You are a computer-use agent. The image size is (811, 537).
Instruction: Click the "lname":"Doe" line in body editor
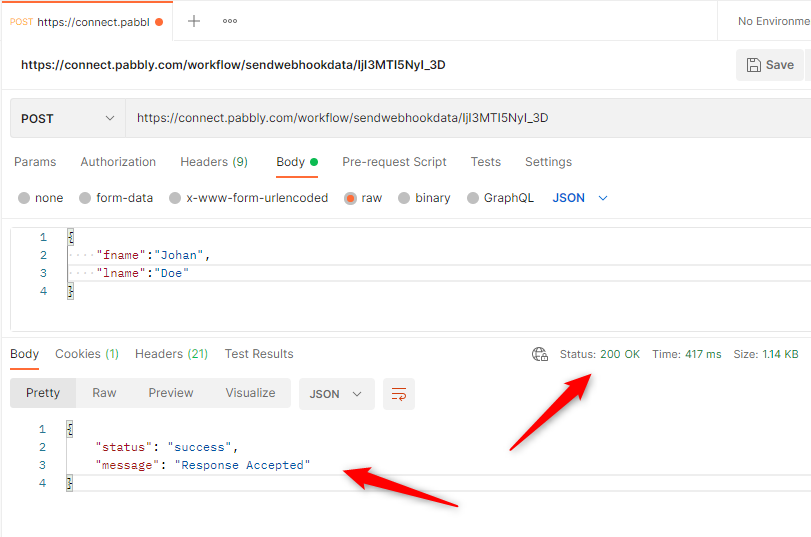(143, 273)
